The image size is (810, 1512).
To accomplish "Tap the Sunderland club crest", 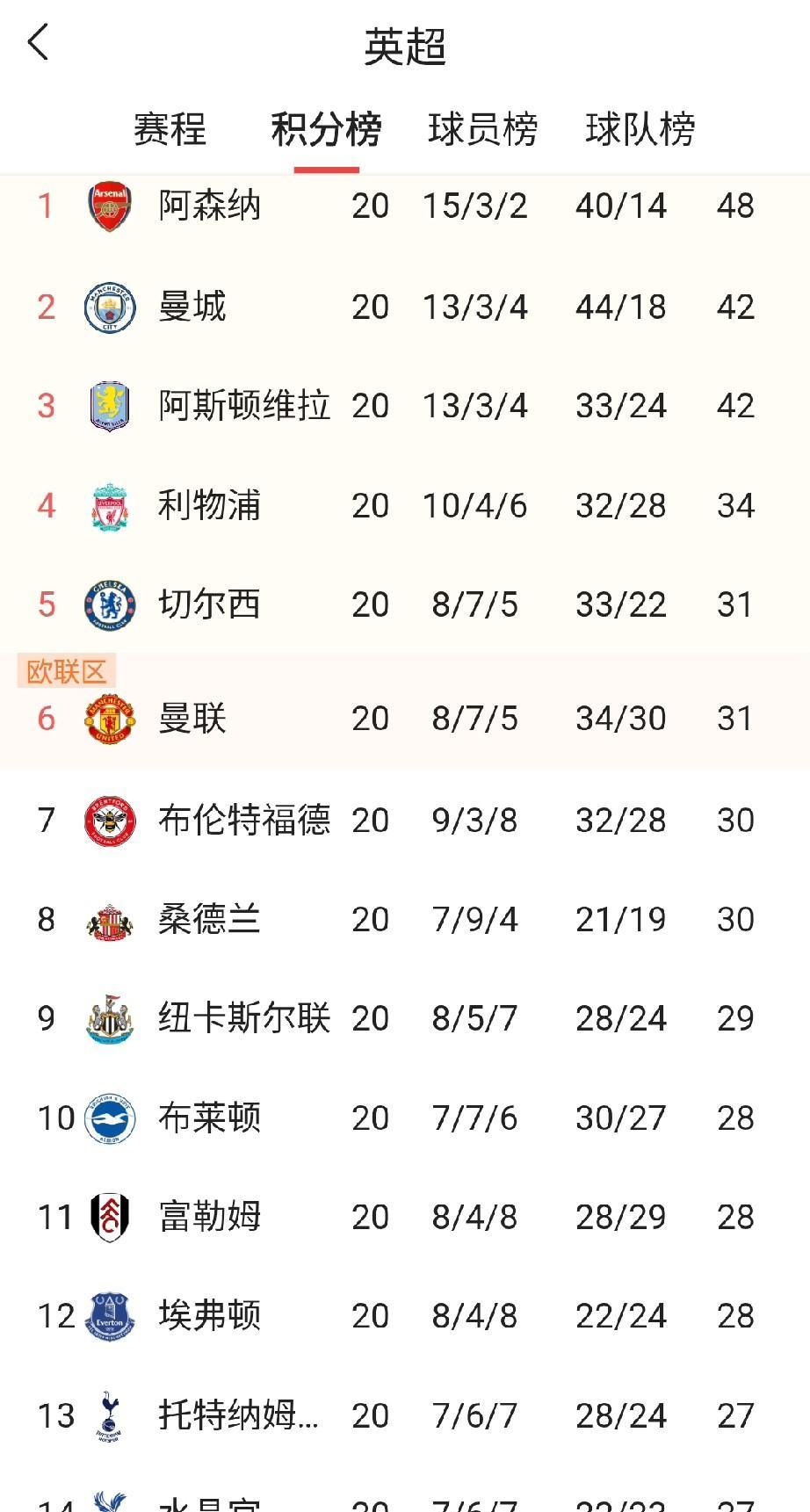I will tap(110, 921).
